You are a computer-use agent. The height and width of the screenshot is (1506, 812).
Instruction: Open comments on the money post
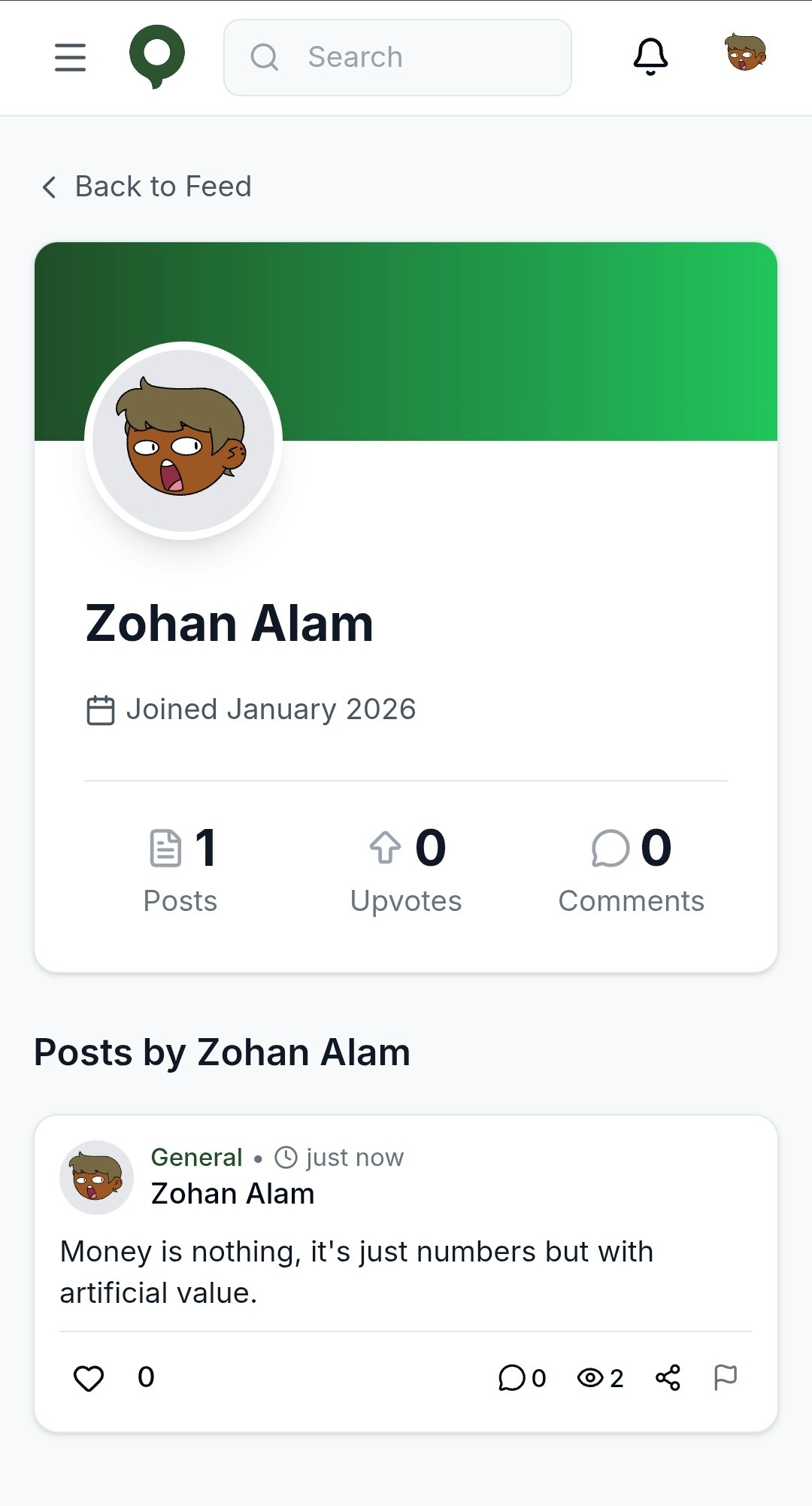coord(521,1378)
